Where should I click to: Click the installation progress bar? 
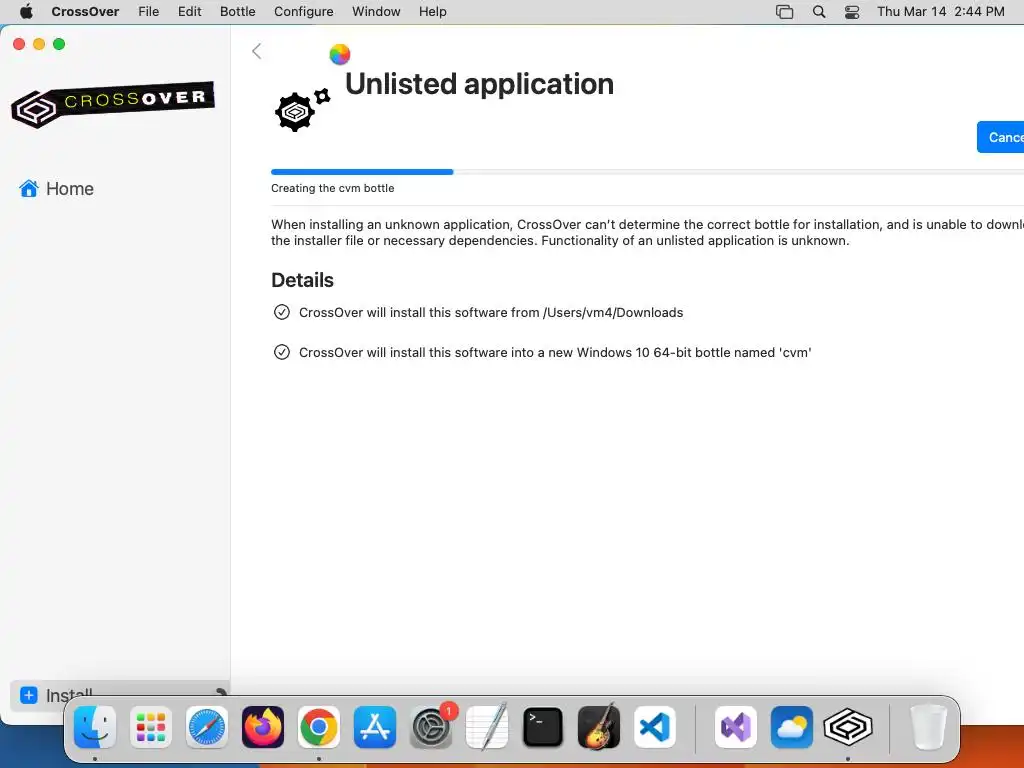pyautogui.click(x=647, y=172)
